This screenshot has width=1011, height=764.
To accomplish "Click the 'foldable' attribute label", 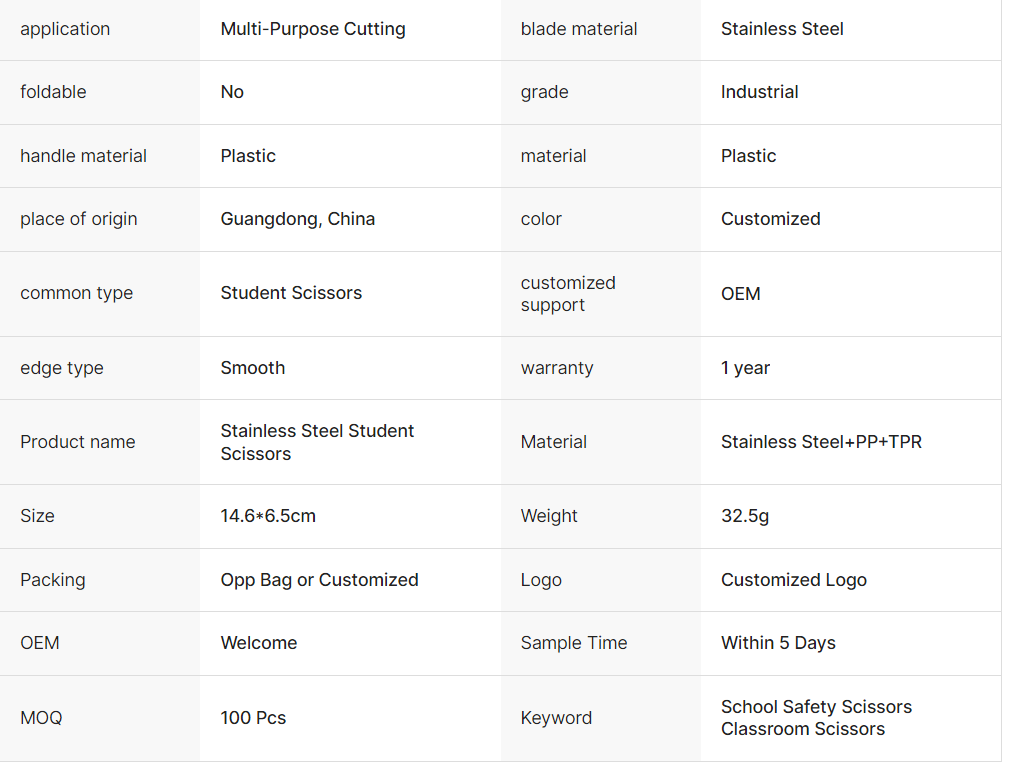I will pyautogui.click(x=53, y=92).
